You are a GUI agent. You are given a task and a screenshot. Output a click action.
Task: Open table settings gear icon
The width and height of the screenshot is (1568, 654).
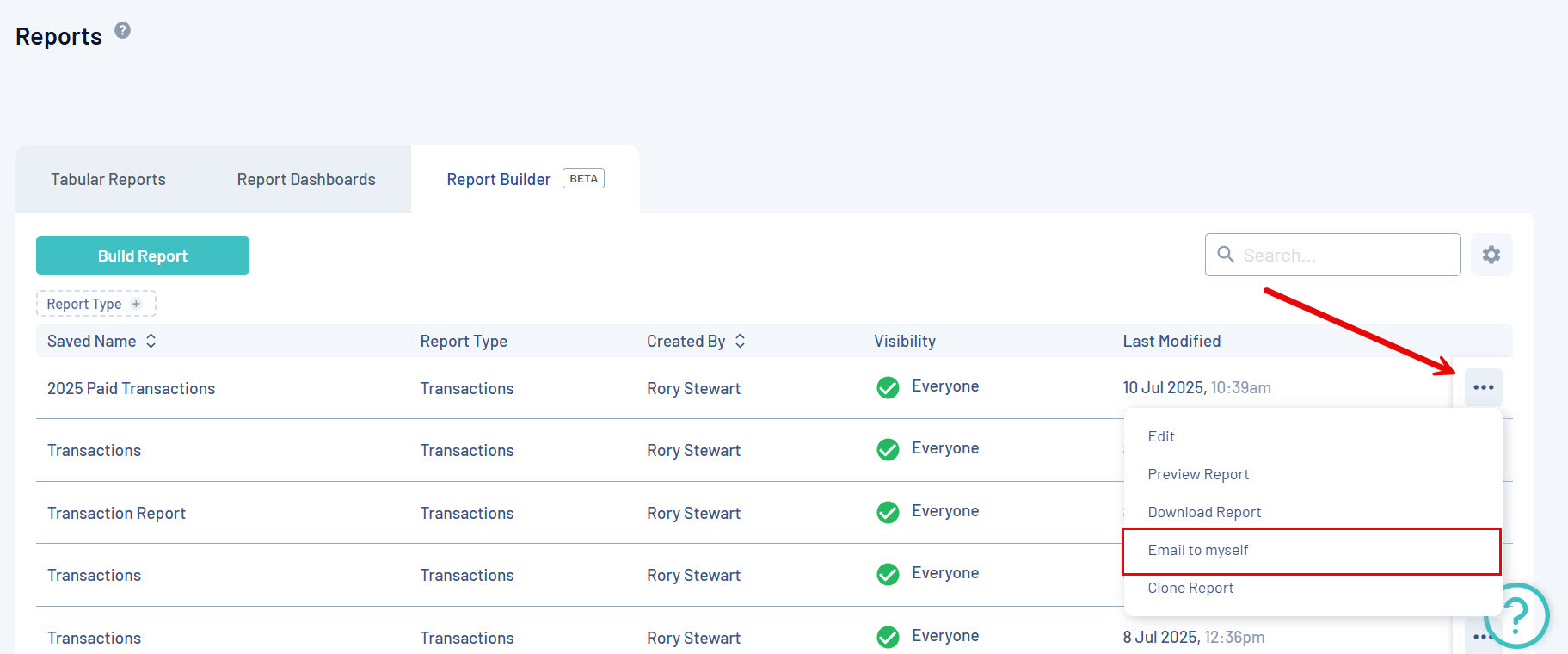click(x=1491, y=255)
